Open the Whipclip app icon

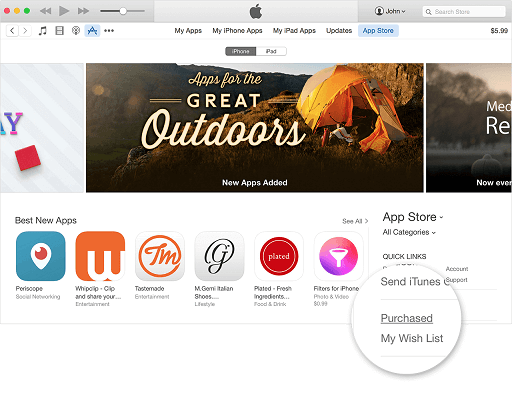(100, 256)
